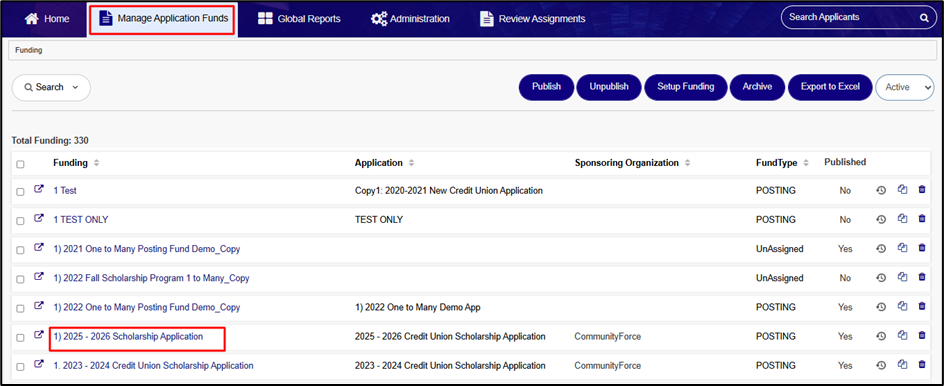View history icon for 2022 One to Many Posting row
The image size is (944, 386).
[881, 307]
